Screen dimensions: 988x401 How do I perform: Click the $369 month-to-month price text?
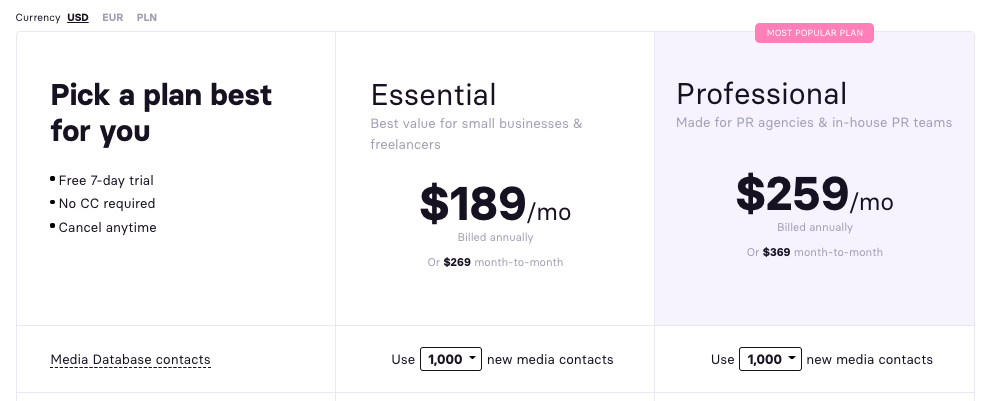tap(814, 252)
